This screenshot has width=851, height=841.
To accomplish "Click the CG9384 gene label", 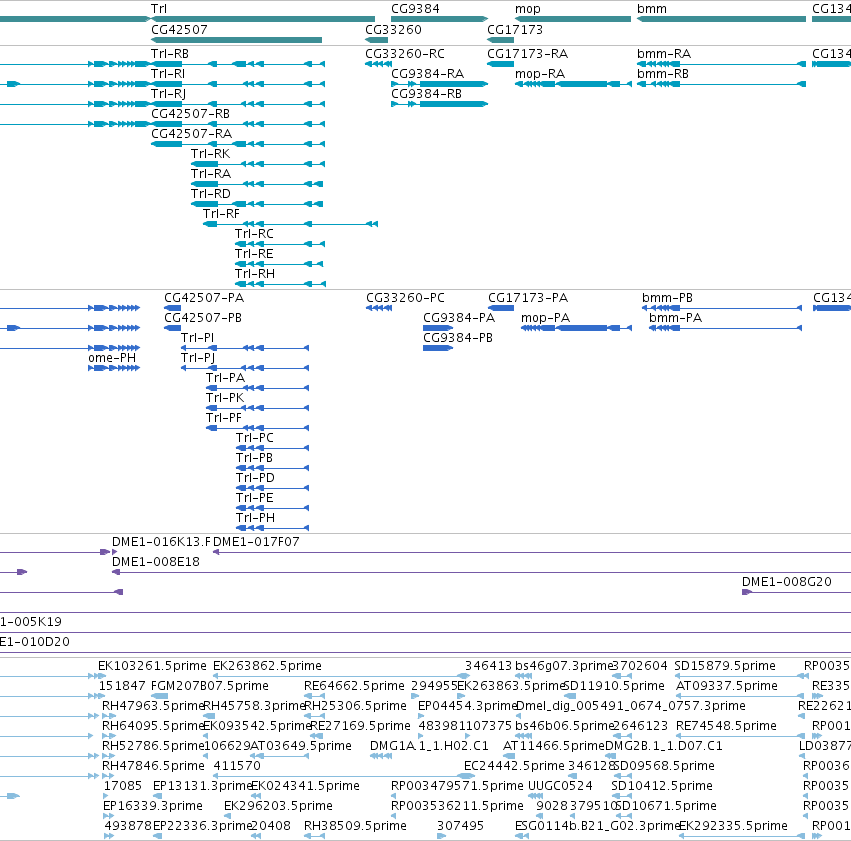I will tap(415, 9).
